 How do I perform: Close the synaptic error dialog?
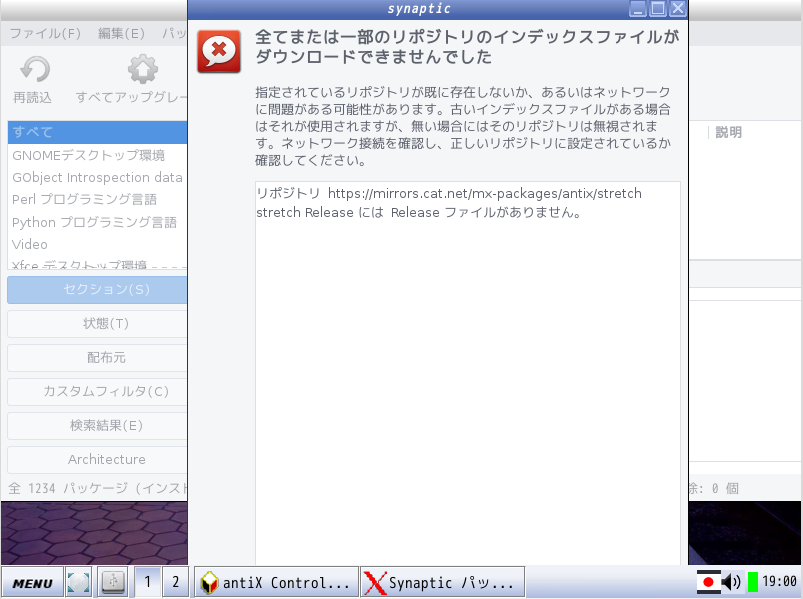pos(678,9)
